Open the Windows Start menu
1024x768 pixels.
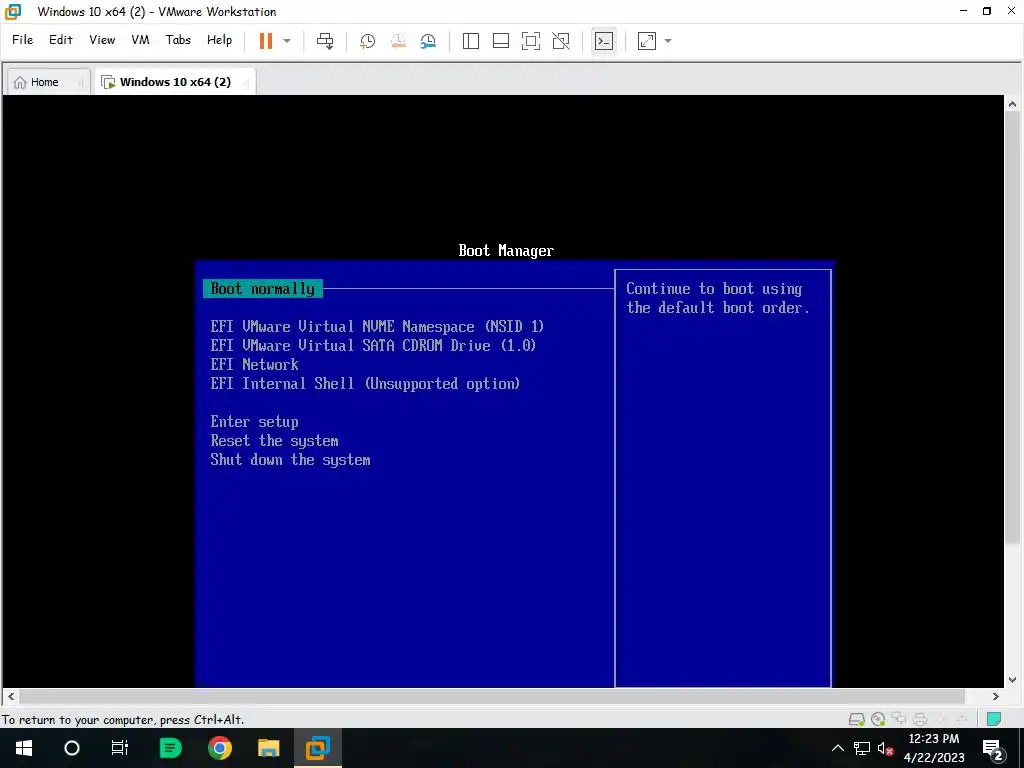click(x=24, y=748)
